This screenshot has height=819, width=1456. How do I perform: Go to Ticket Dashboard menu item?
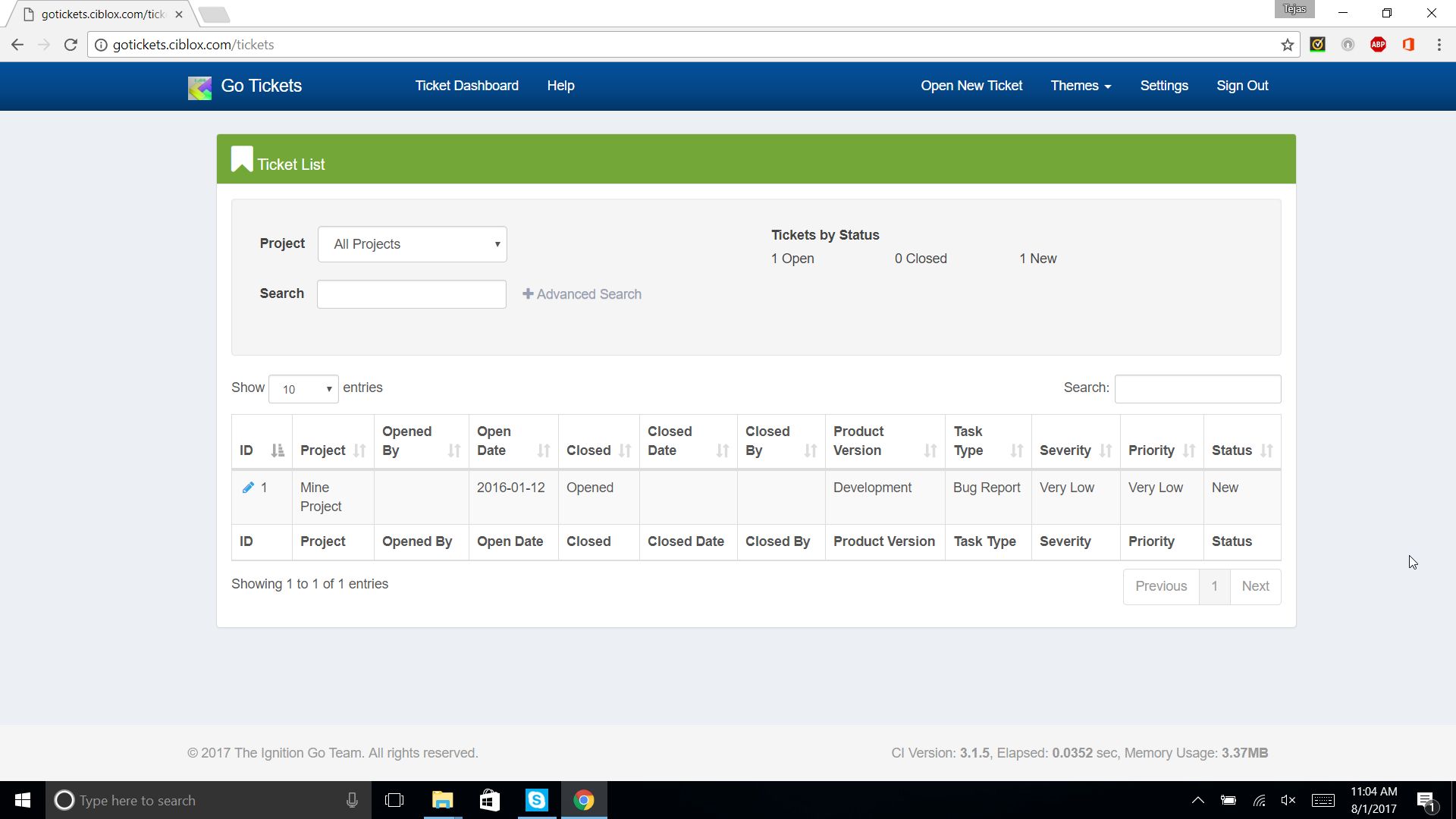tap(466, 86)
